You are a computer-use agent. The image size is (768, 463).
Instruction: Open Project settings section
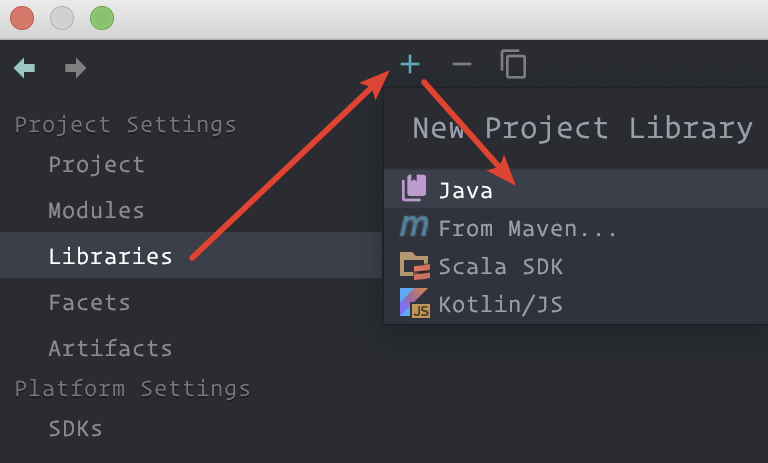pyautogui.click(x=96, y=164)
